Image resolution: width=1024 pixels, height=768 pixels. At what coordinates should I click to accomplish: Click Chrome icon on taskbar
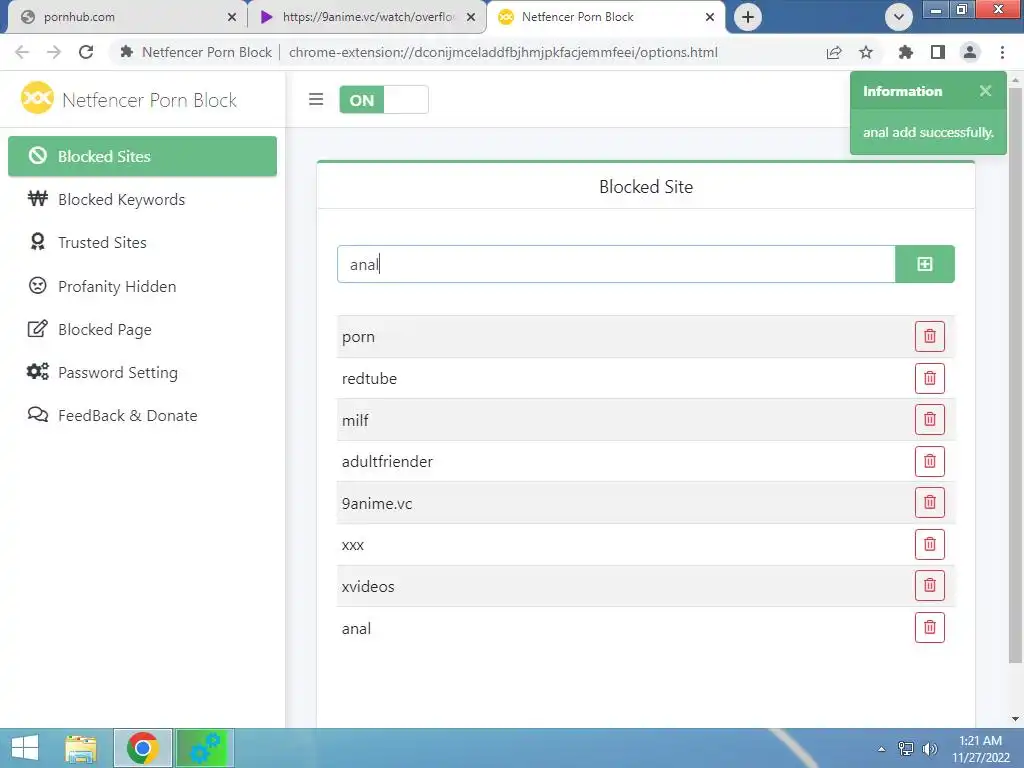click(143, 748)
